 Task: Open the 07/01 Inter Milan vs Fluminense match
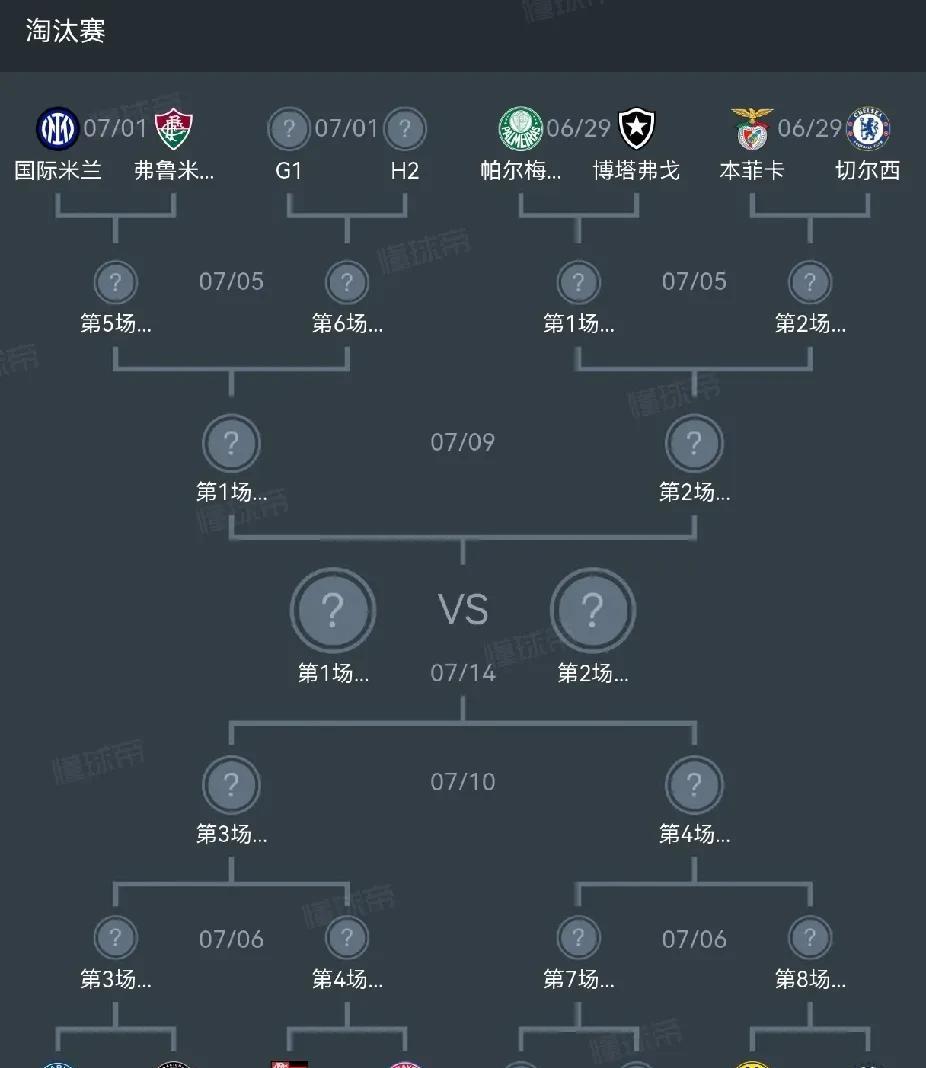click(115, 128)
